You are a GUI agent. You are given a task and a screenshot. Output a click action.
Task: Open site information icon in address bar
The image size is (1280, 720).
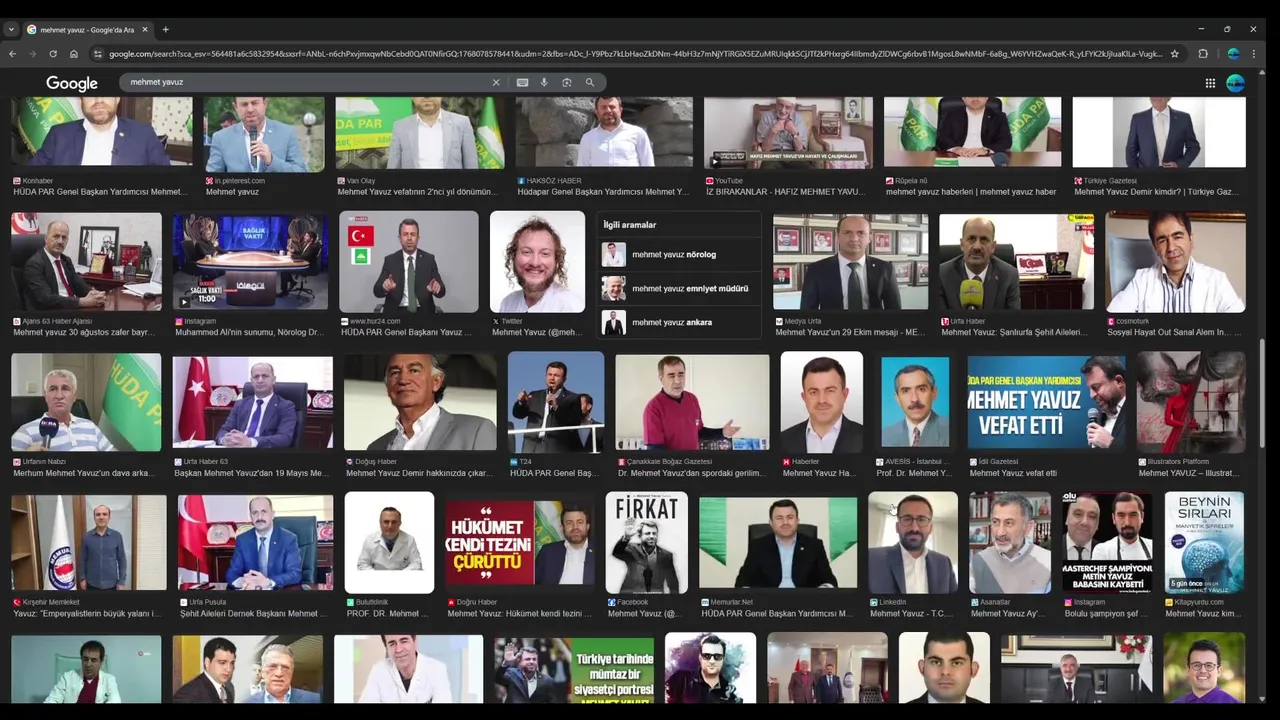click(99, 54)
